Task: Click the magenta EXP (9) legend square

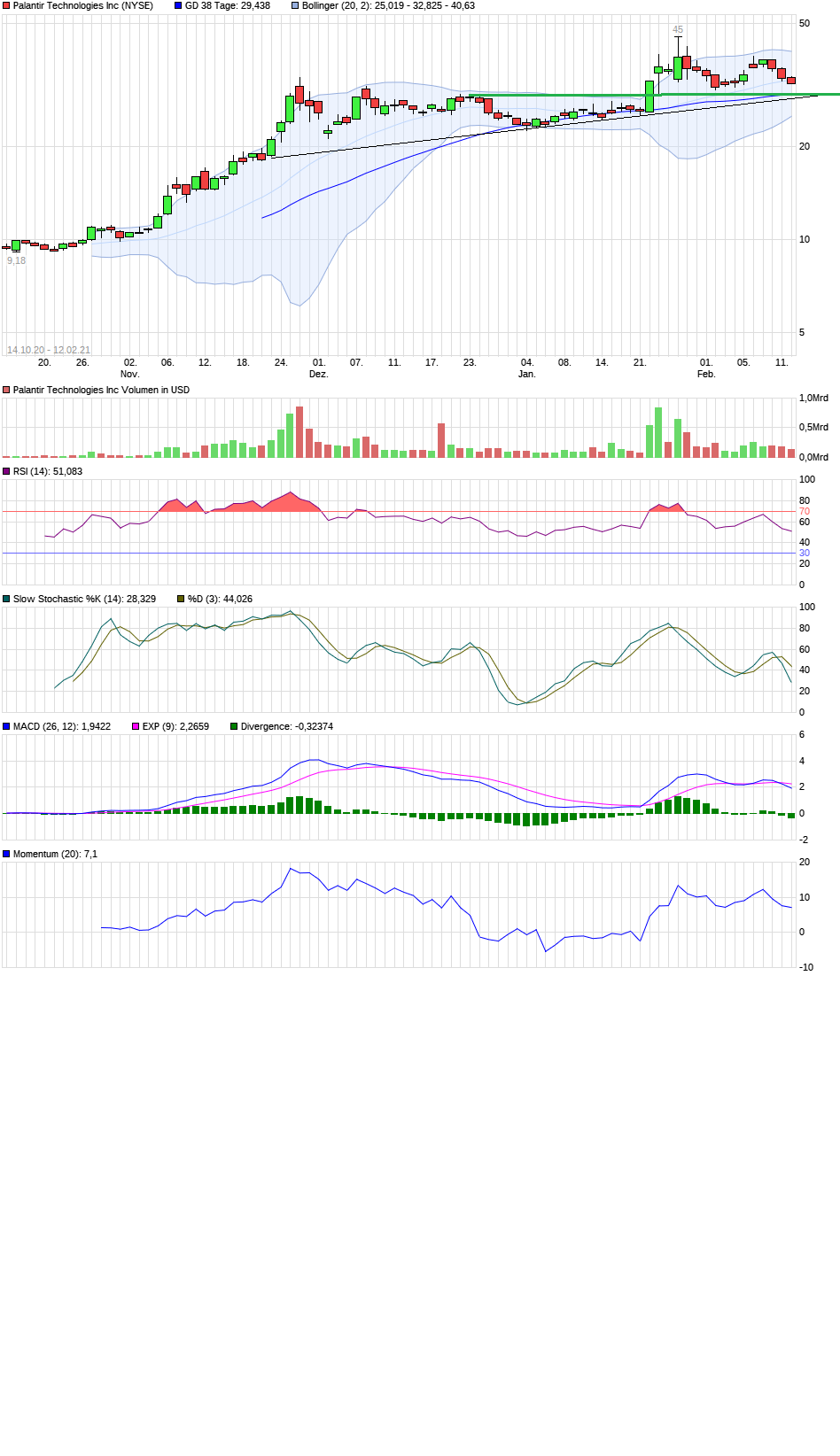Action: coord(136,727)
